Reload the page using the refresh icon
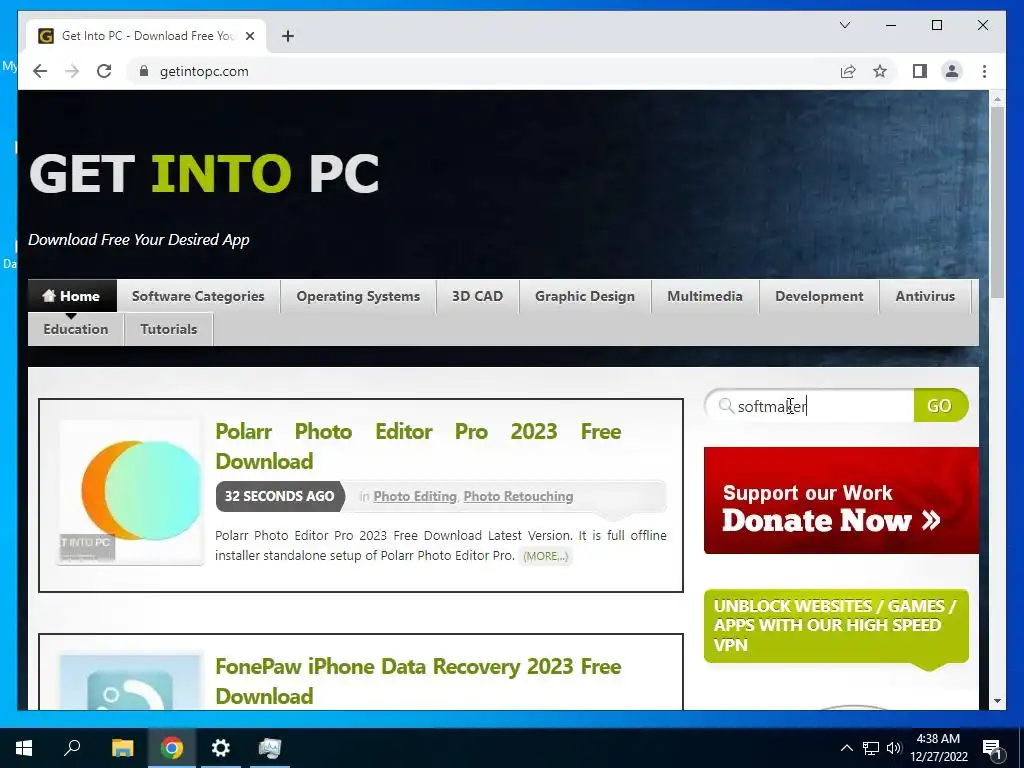 coord(104,71)
